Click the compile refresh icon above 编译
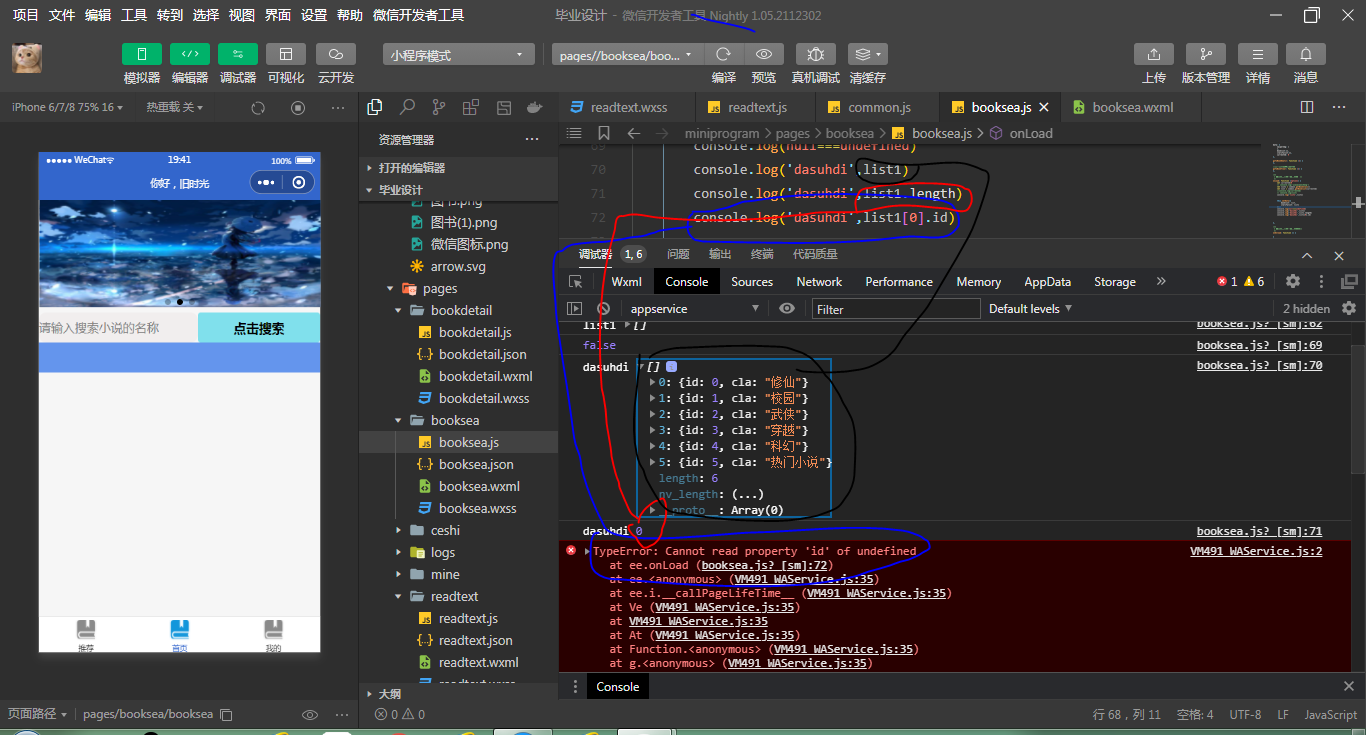The image size is (1366, 735). pyautogui.click(x=724, y=54)
